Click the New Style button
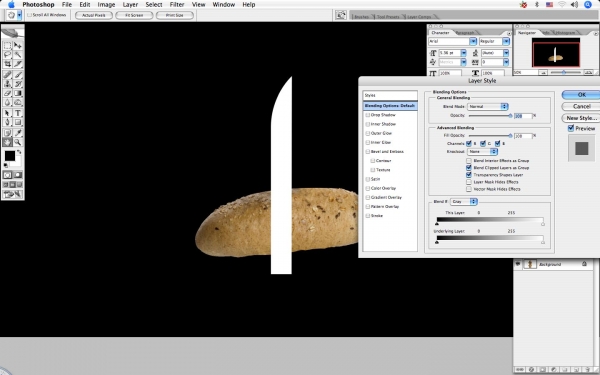The width and height of the screenshot is (600, 375). (581, 118)
